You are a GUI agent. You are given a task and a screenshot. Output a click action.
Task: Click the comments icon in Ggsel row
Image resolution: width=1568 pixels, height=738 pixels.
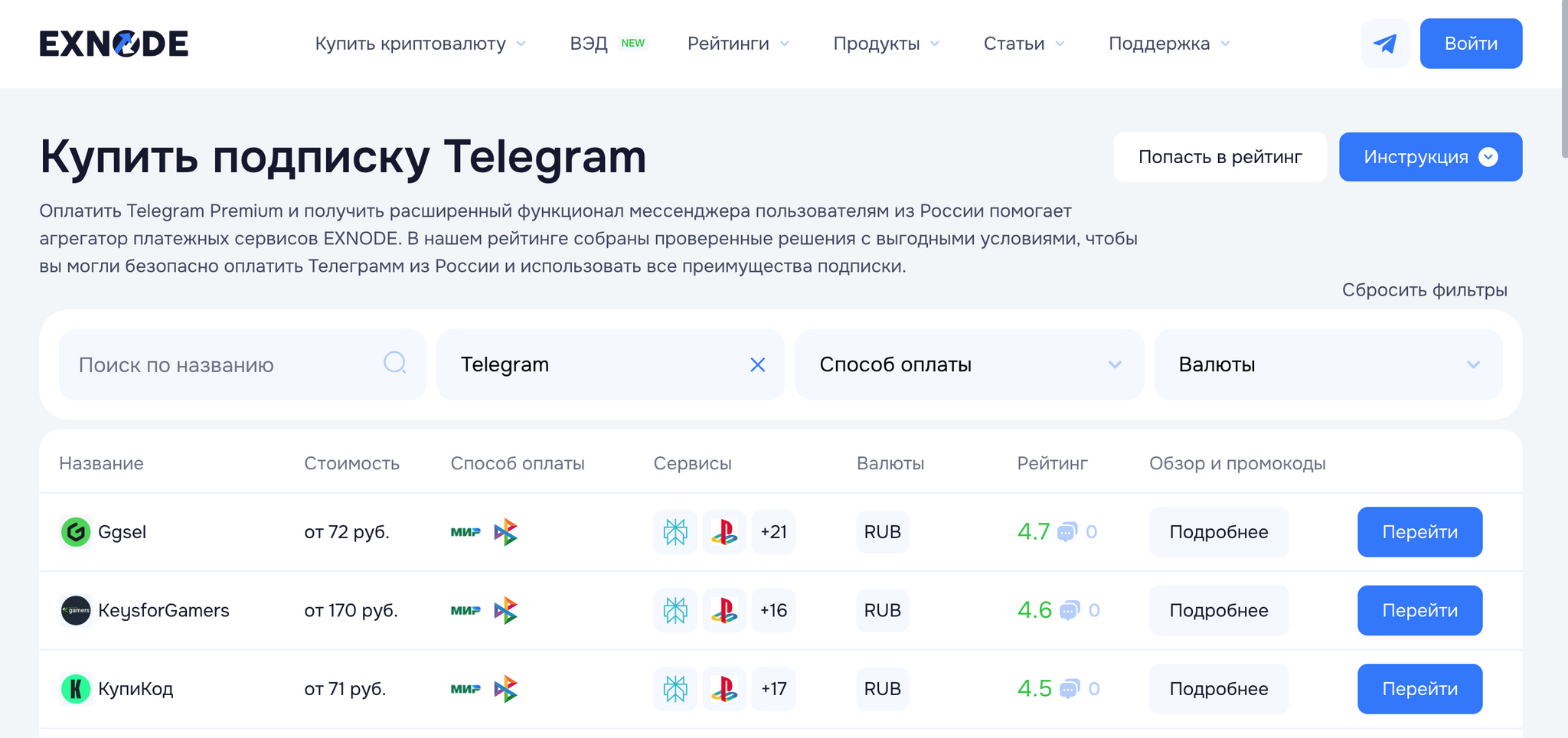[x=1067, y=532]
